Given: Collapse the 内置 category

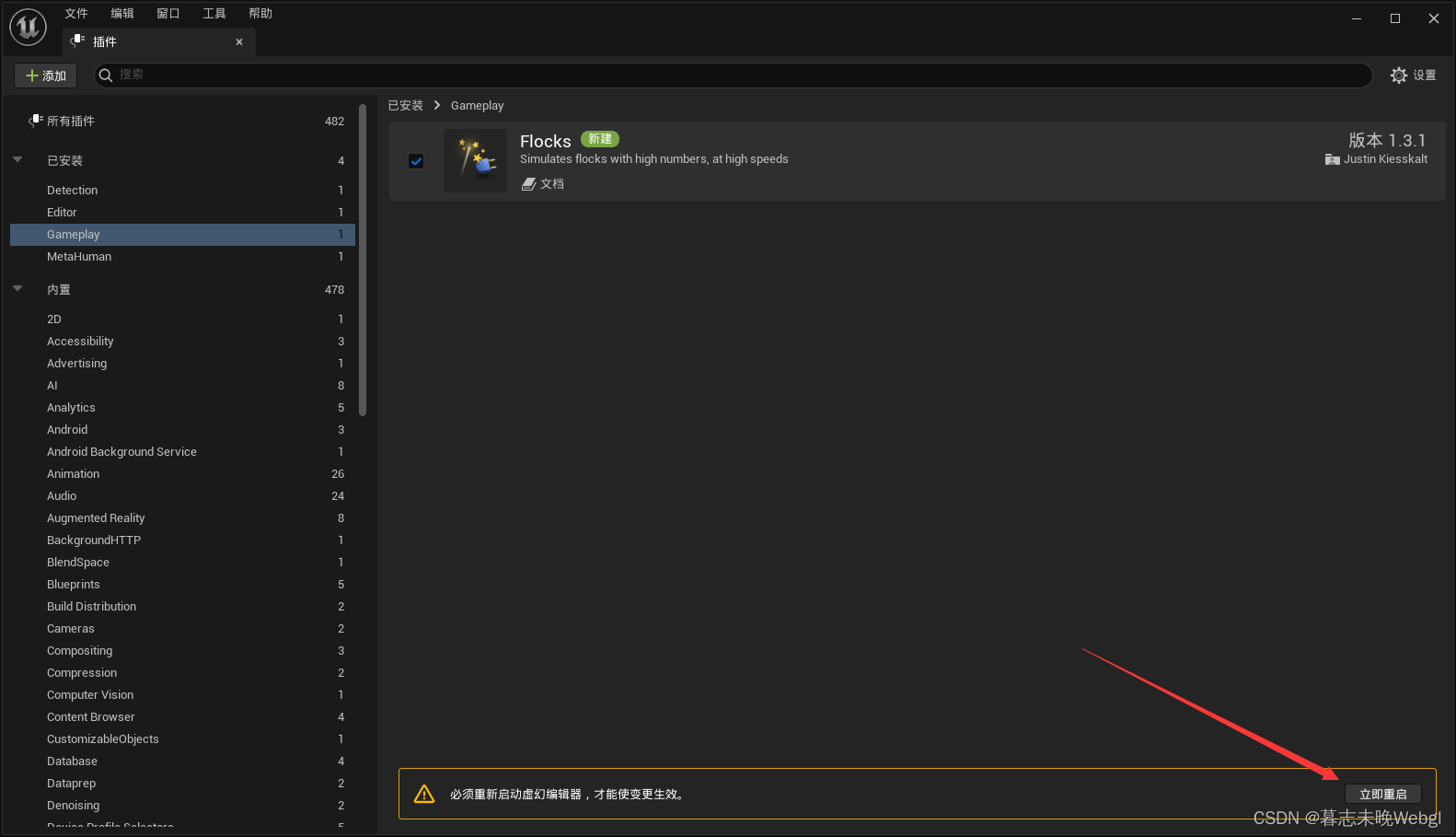Looking at the screenshot, I should click(x=17, y=289).
